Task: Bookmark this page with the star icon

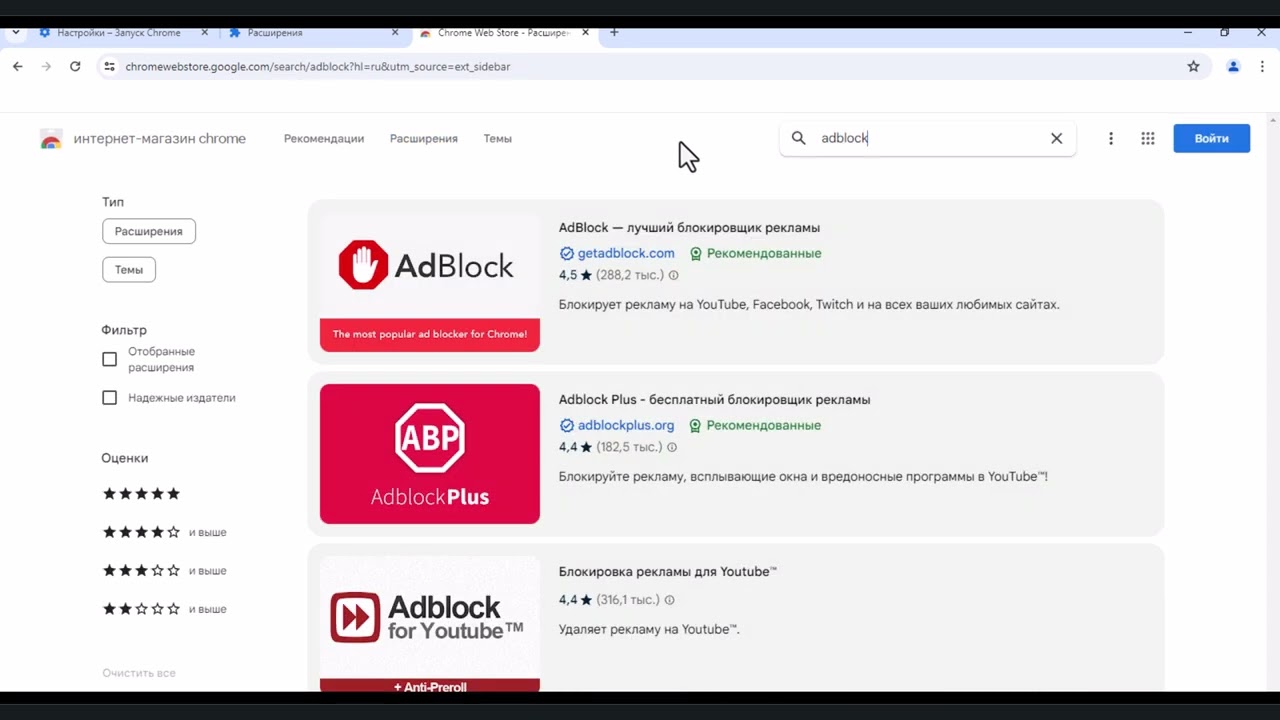Action: (x=1193, y=66)
